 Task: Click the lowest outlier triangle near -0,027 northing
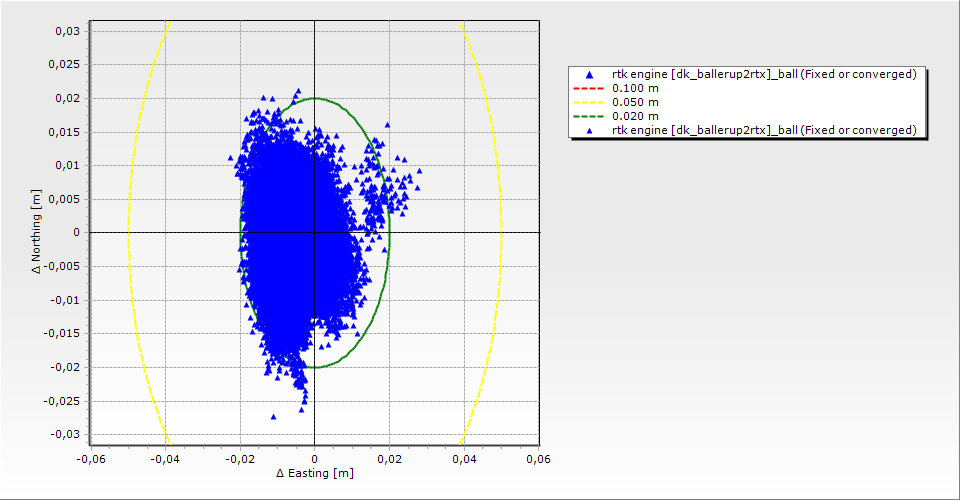point(274,417)
